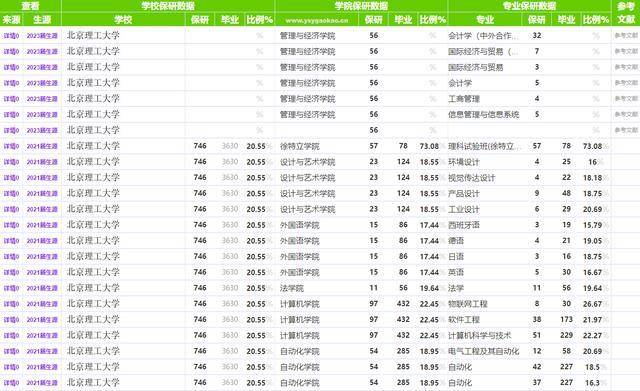The height and width of the screenshot is (391, 640).
Task: Click the 15.79 ratio value
Action: coord(592,225)
